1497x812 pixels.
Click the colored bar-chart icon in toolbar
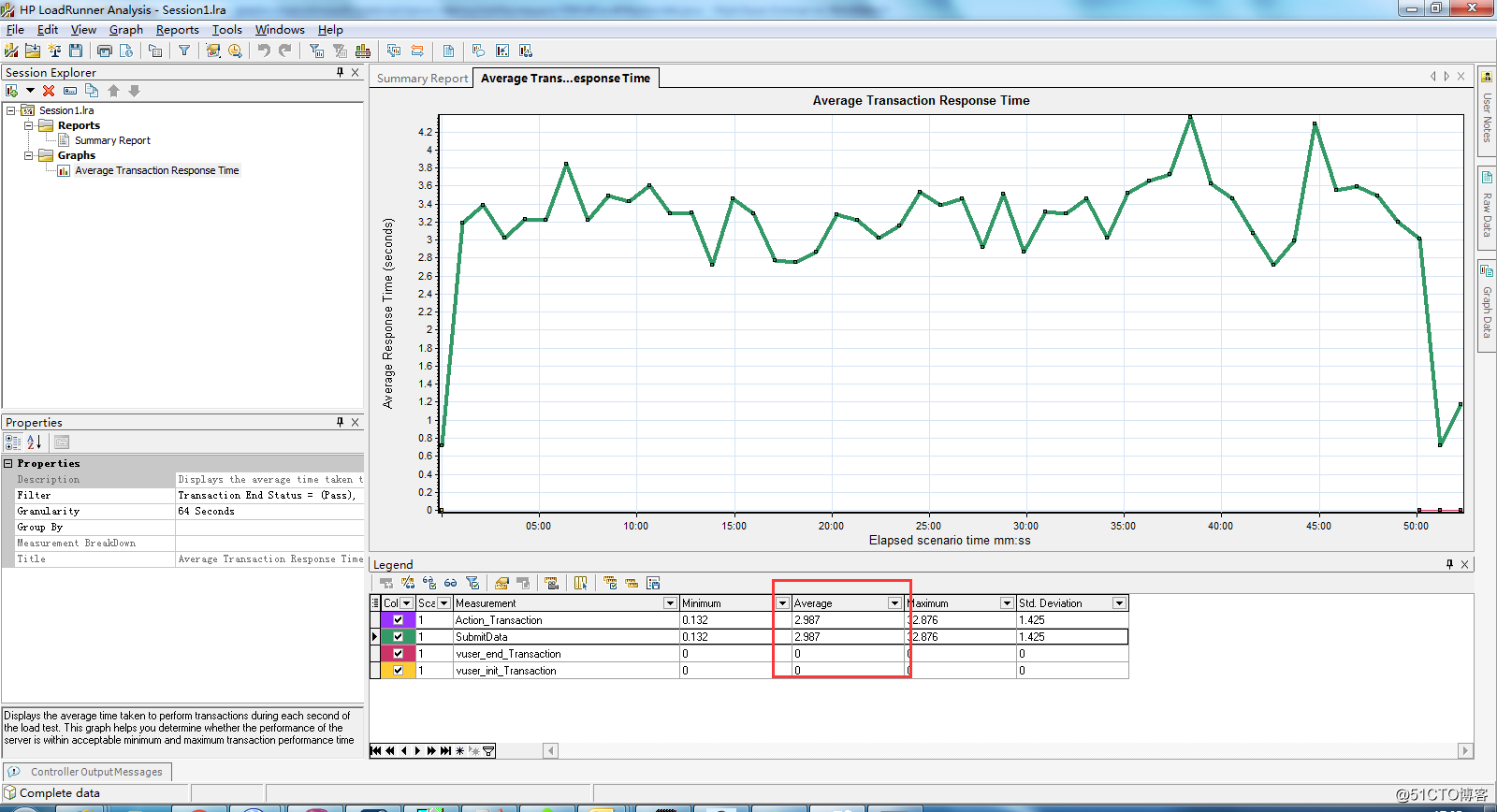pos(363,51)
